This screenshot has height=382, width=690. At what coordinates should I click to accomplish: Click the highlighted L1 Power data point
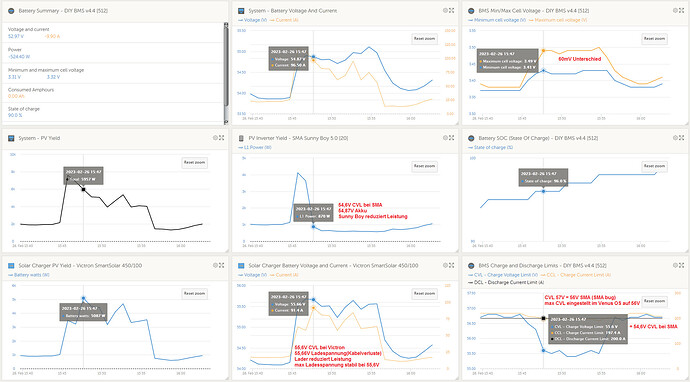(x=313, y=227)
